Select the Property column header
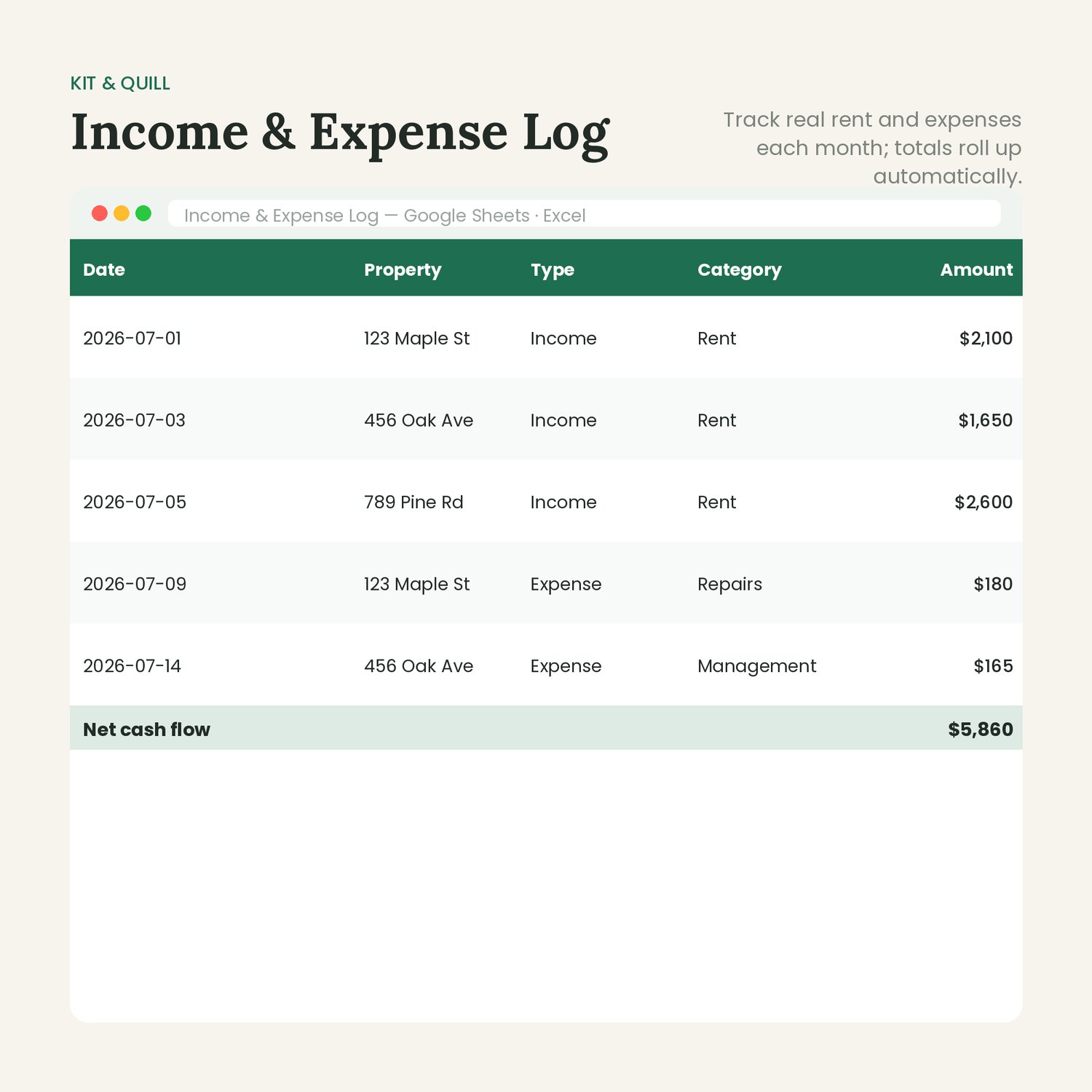Image resolution: width=1092 pixels, height=1092 pixels. point(403,270)
